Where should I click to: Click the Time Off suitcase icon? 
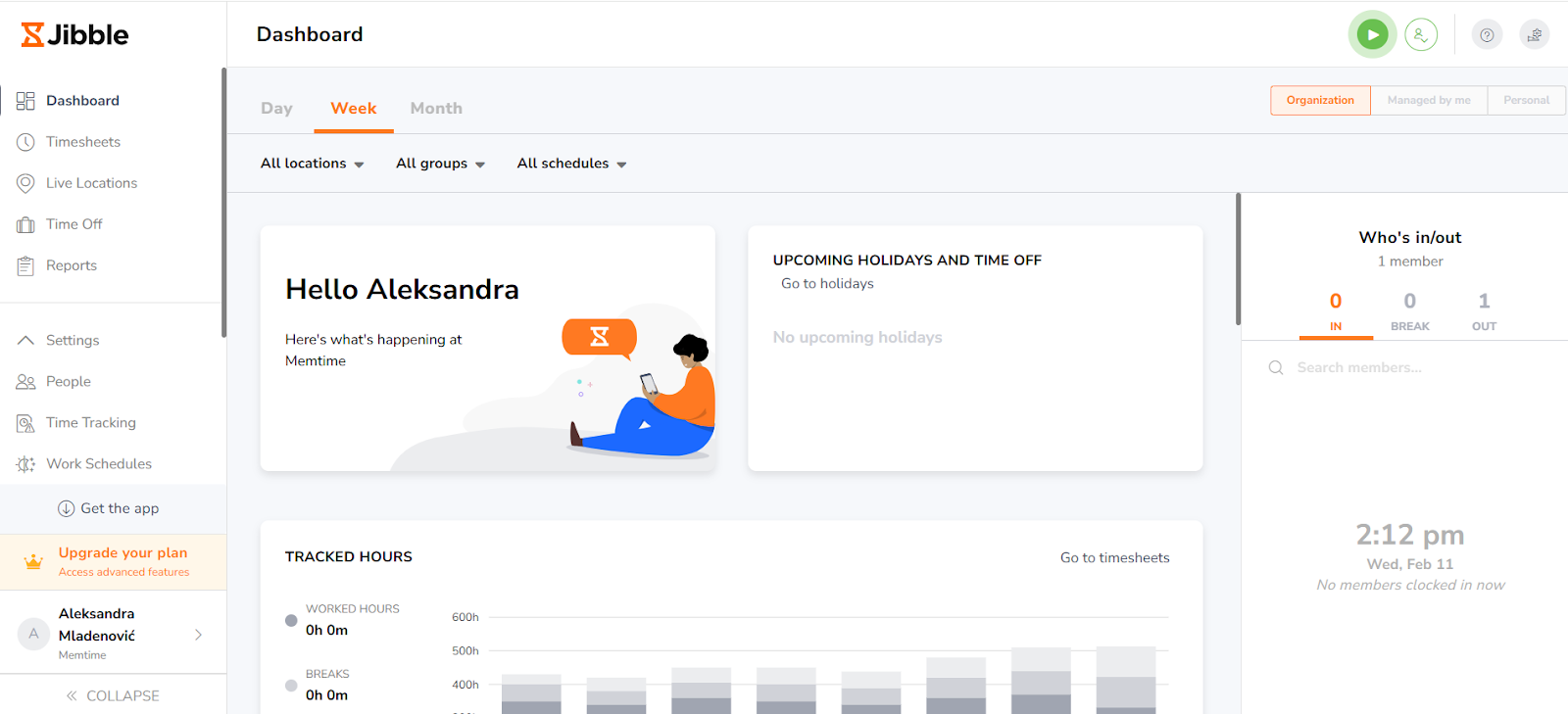point(25,224)
